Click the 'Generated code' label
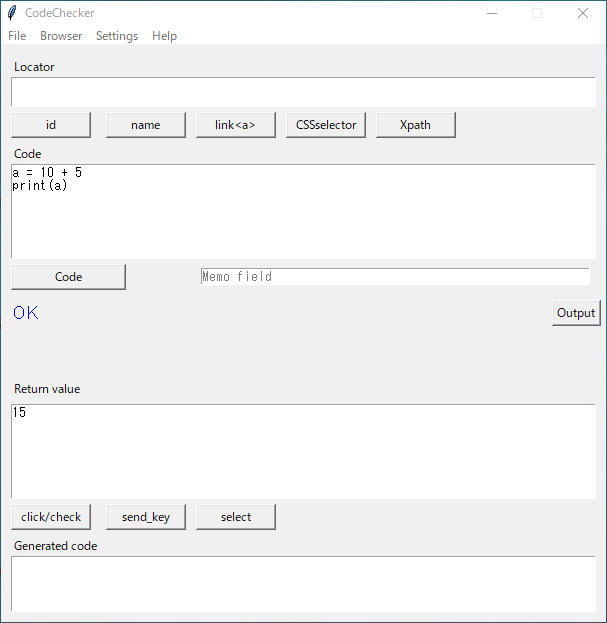This screenshot has height=623, width=607. (56, 546)
